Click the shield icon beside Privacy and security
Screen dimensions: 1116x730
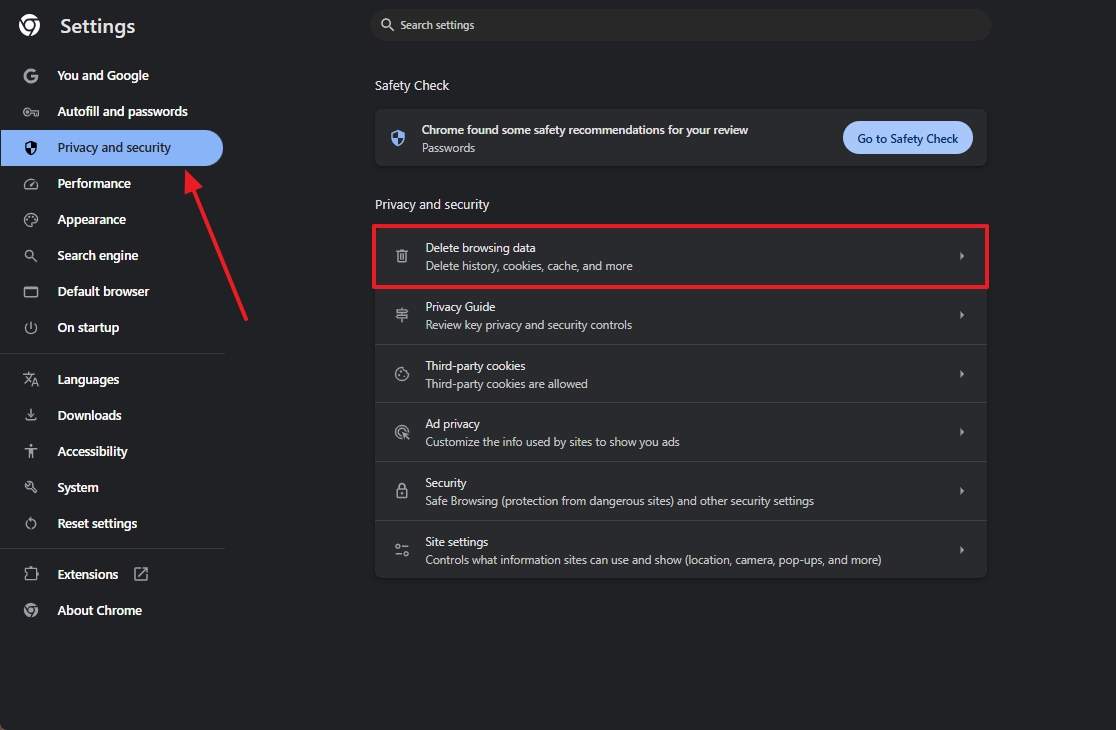(x=31, y=147)
